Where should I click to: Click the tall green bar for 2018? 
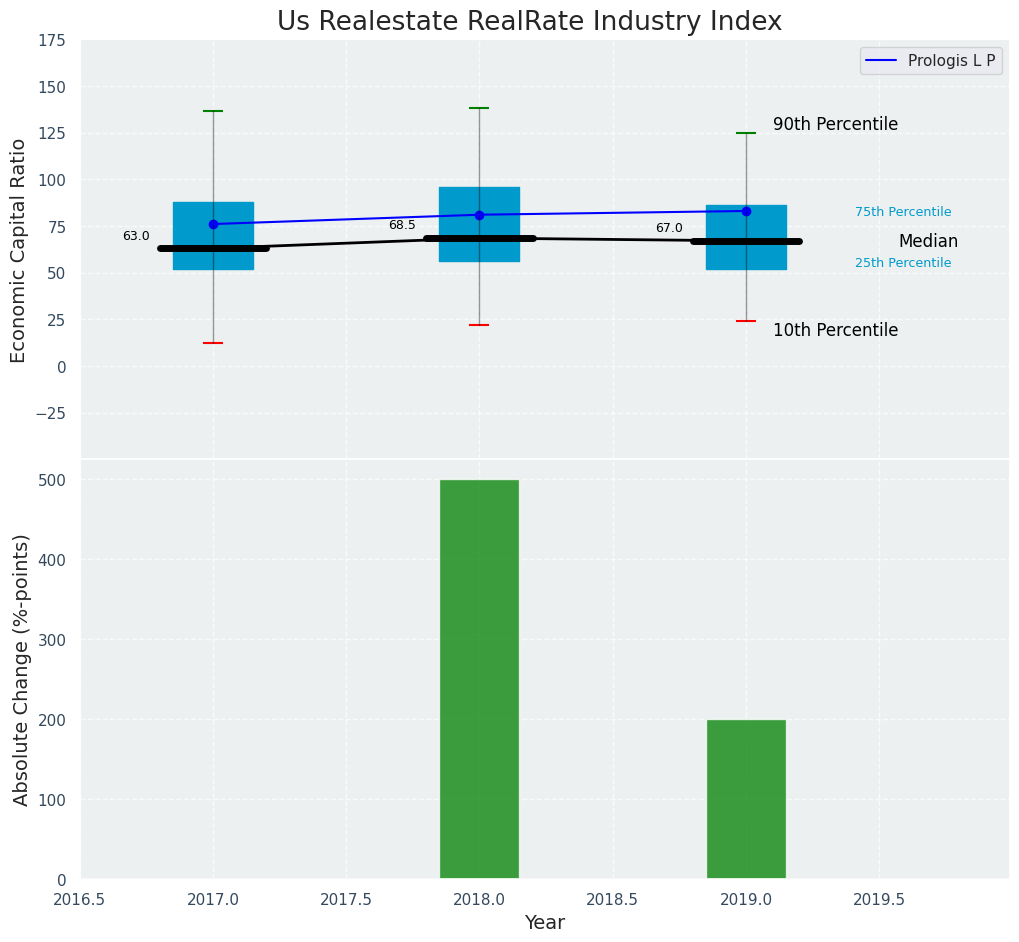pos(479,679)
